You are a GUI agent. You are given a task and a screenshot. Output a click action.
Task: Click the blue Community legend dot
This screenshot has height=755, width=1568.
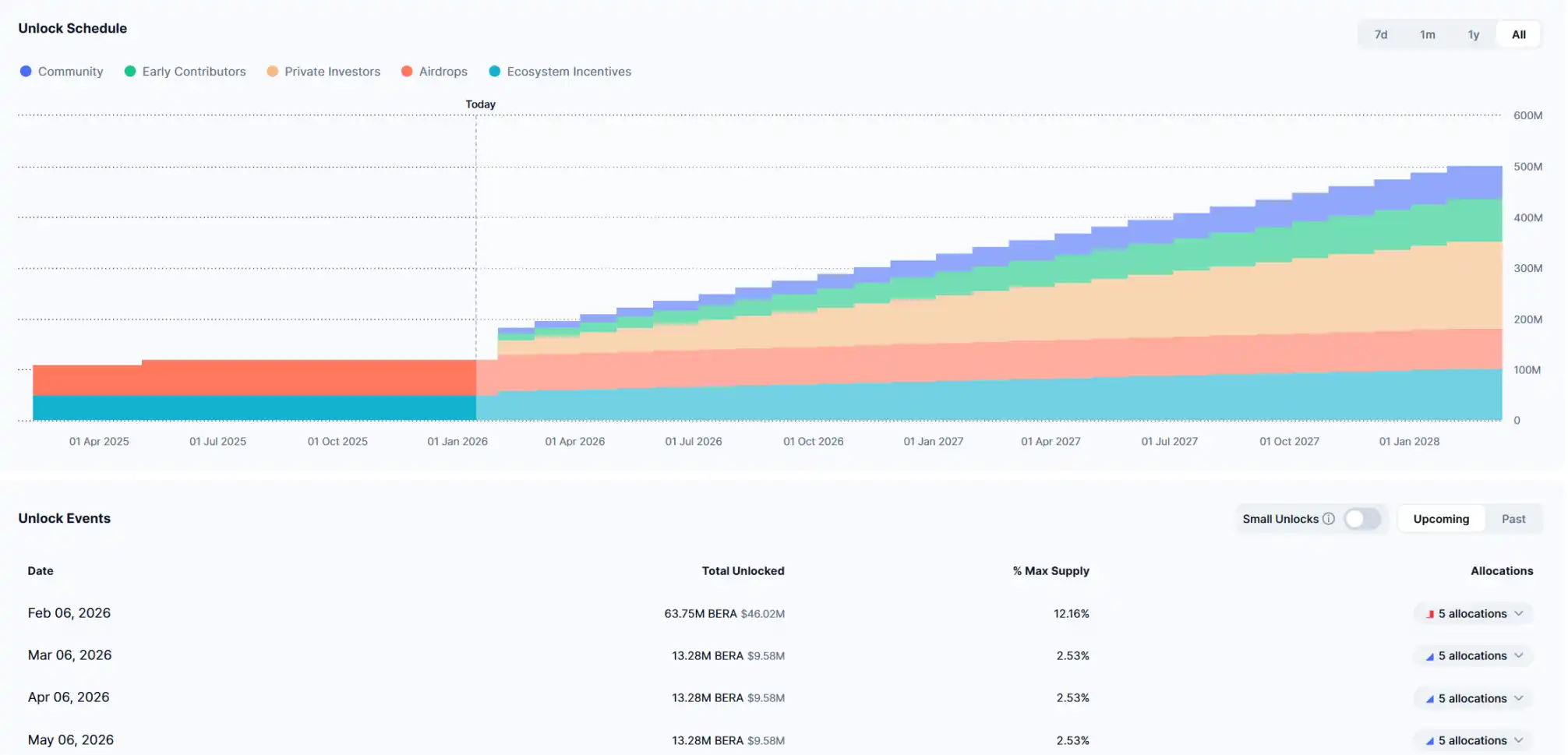[26, 72]
